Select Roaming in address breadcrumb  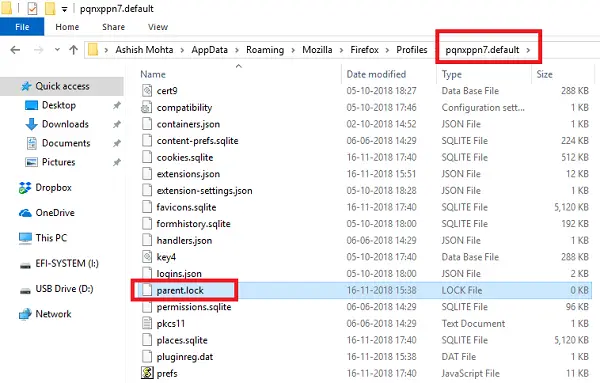click(x=265, y=50)
